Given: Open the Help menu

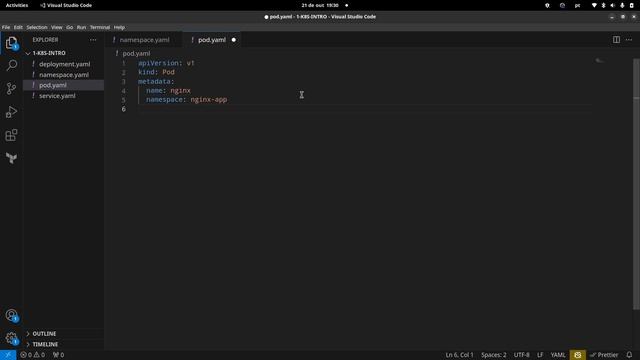Looking at the screenshot, I should pyautogui.click(x=119, y=27).
